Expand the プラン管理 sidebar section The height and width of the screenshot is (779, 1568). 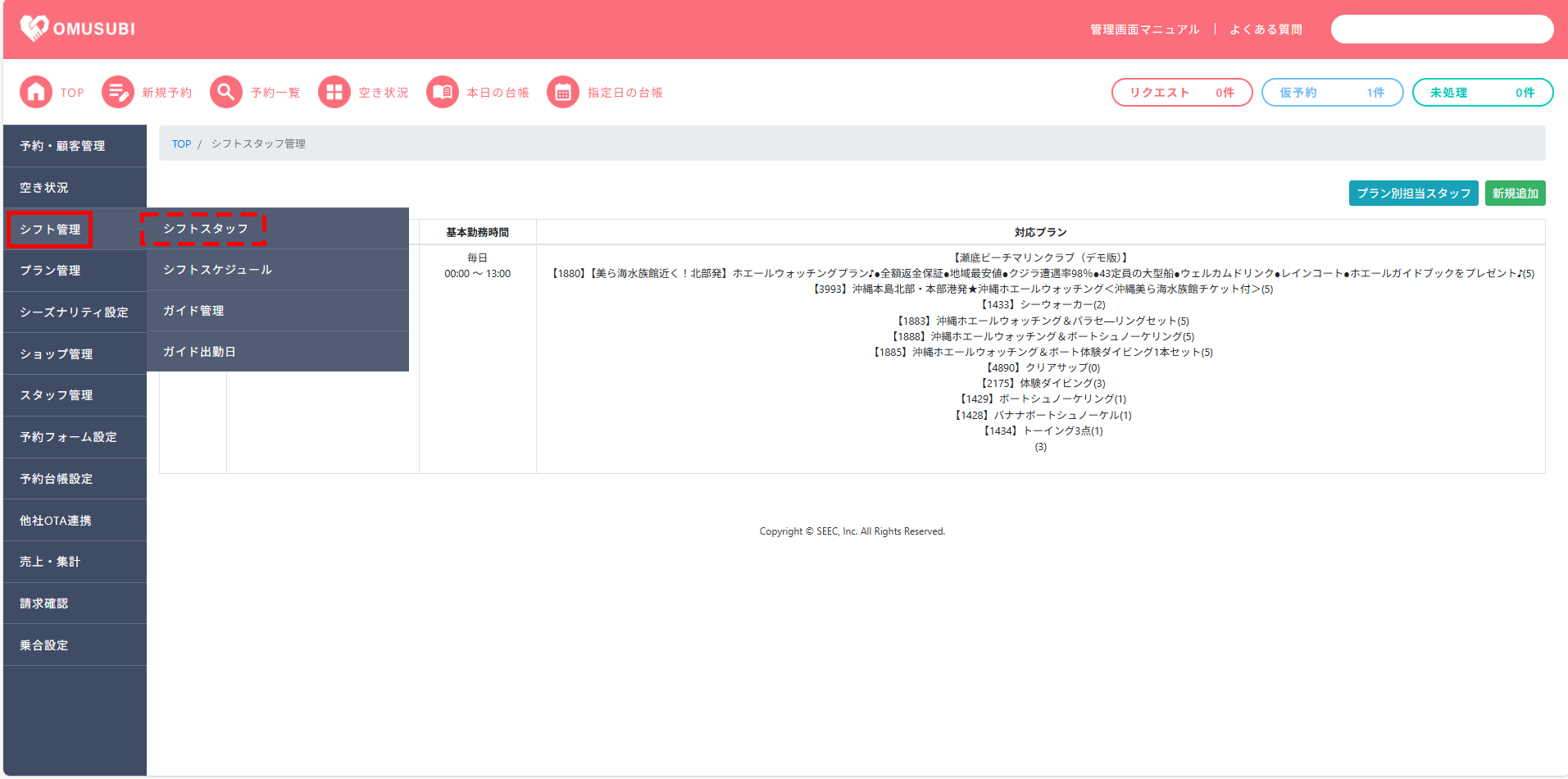50,271
